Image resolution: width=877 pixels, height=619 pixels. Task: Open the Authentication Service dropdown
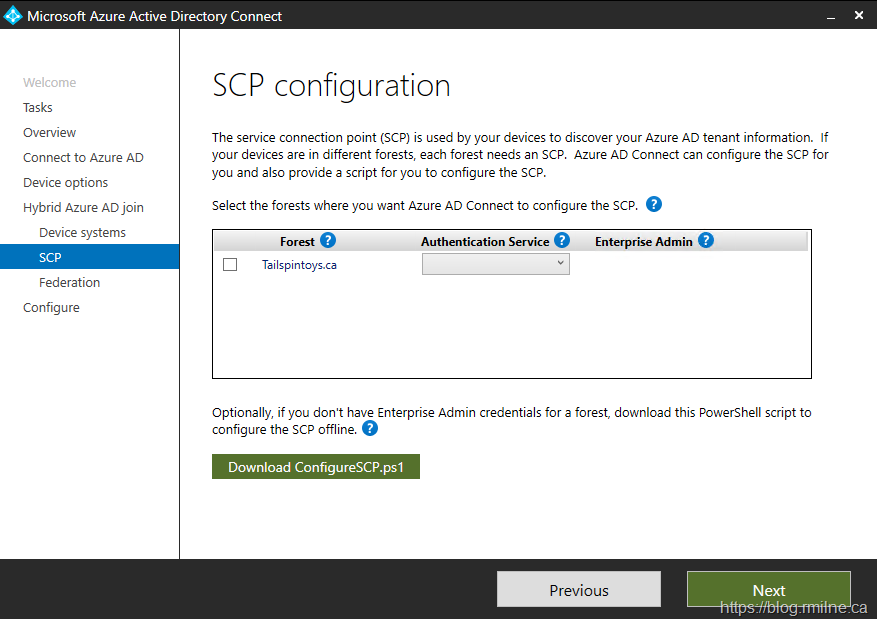(496, 264)
